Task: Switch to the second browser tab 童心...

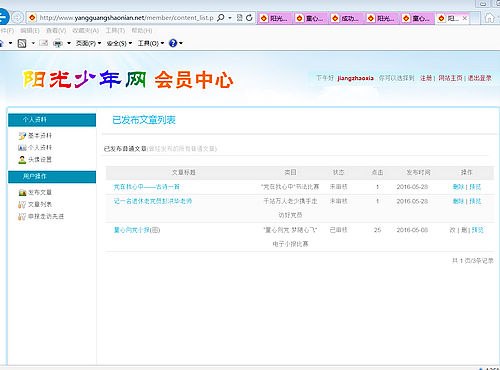Action: pyautogui.click(x=310, y=18)
